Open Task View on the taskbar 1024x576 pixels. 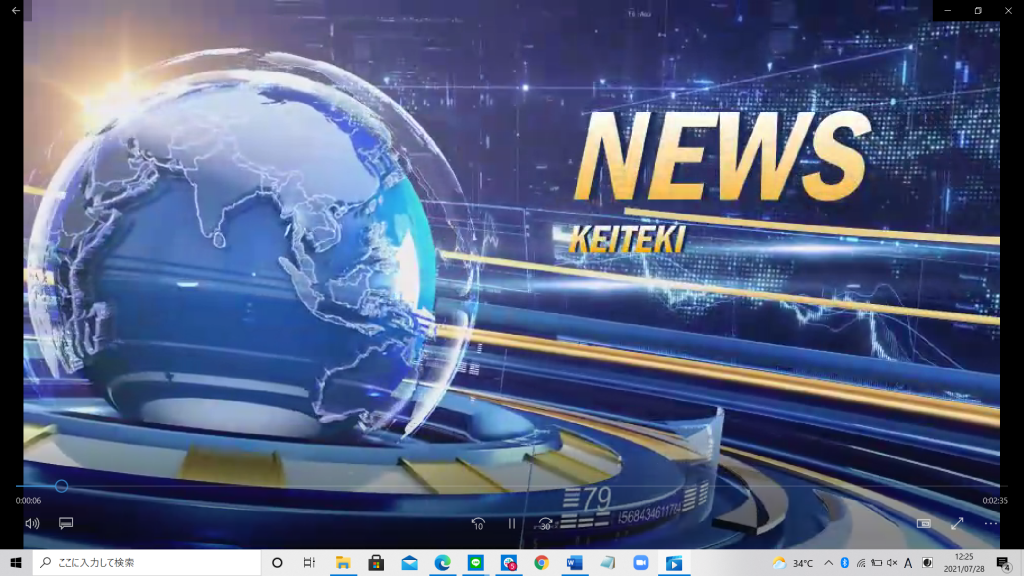309,563
